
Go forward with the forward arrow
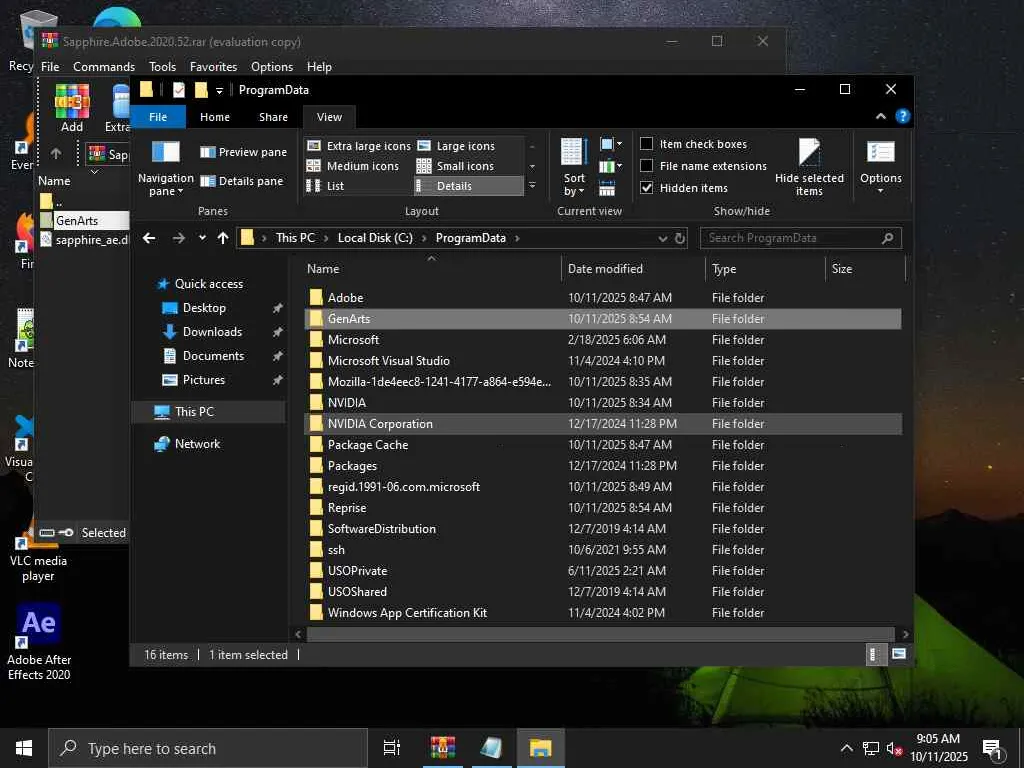click(x=178, y=238)
